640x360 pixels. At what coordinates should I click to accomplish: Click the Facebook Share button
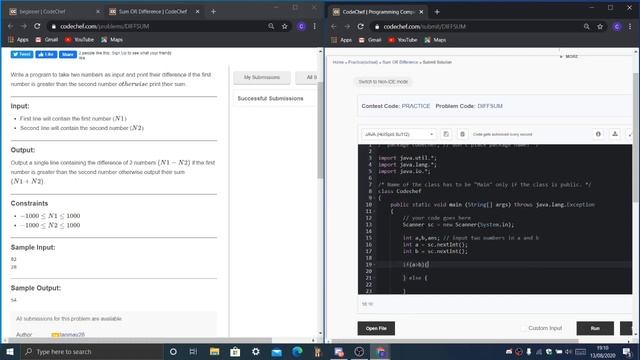[68, 54]
